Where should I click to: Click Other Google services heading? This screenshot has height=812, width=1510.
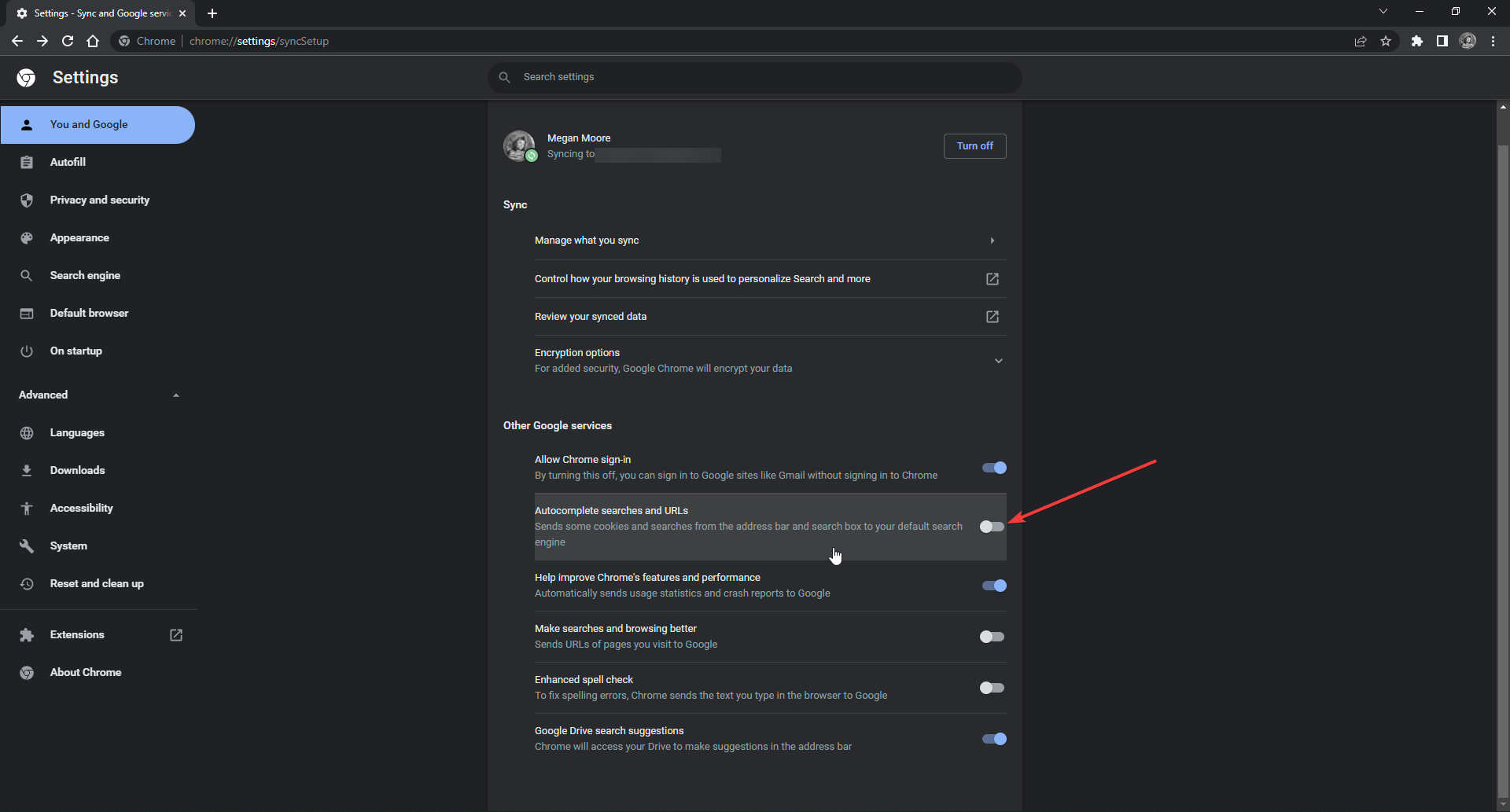pyautogui.click(x=558, y=425)
